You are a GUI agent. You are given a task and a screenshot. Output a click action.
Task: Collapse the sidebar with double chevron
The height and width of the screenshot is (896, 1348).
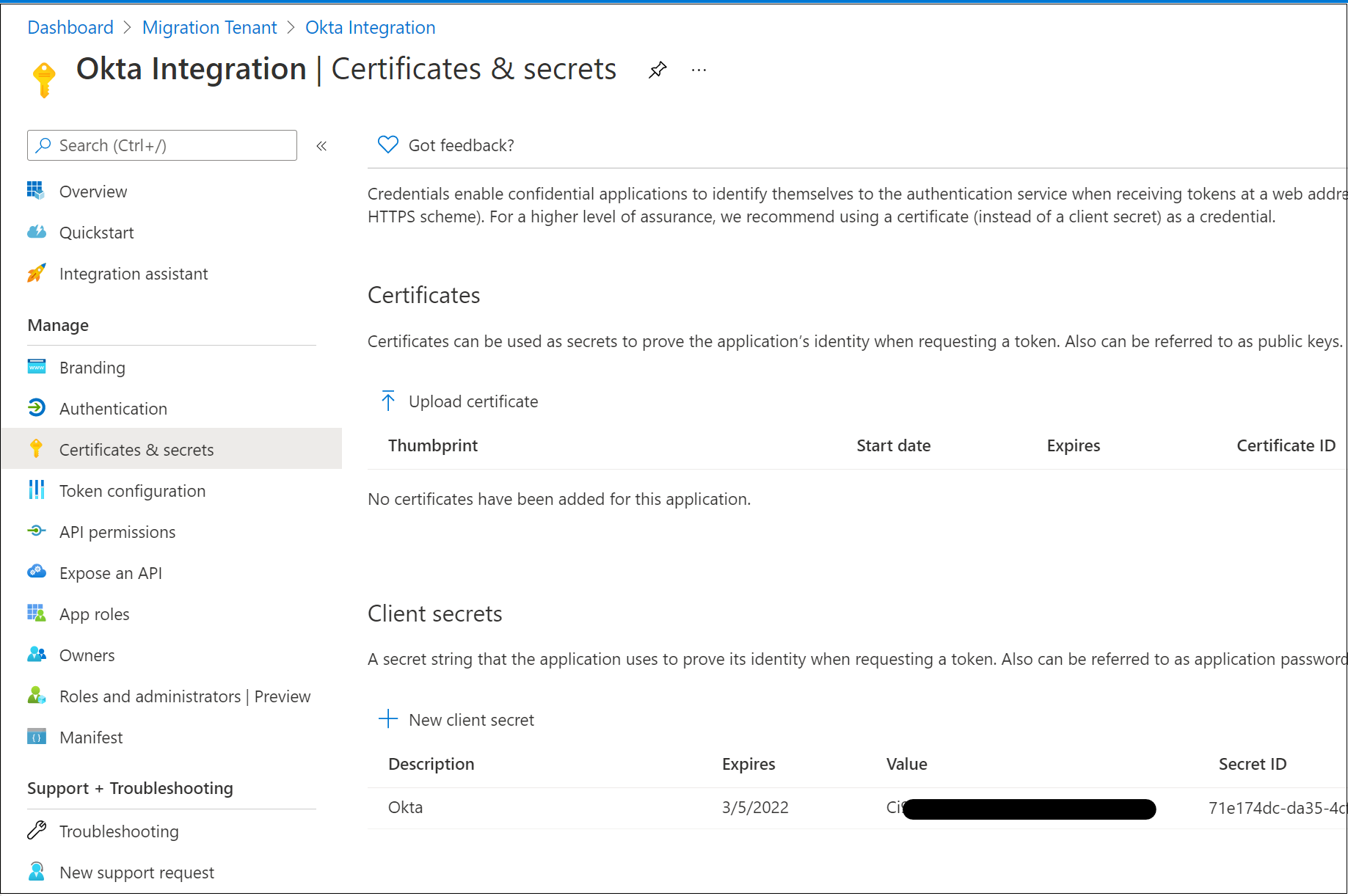click(x=321, y=146)
